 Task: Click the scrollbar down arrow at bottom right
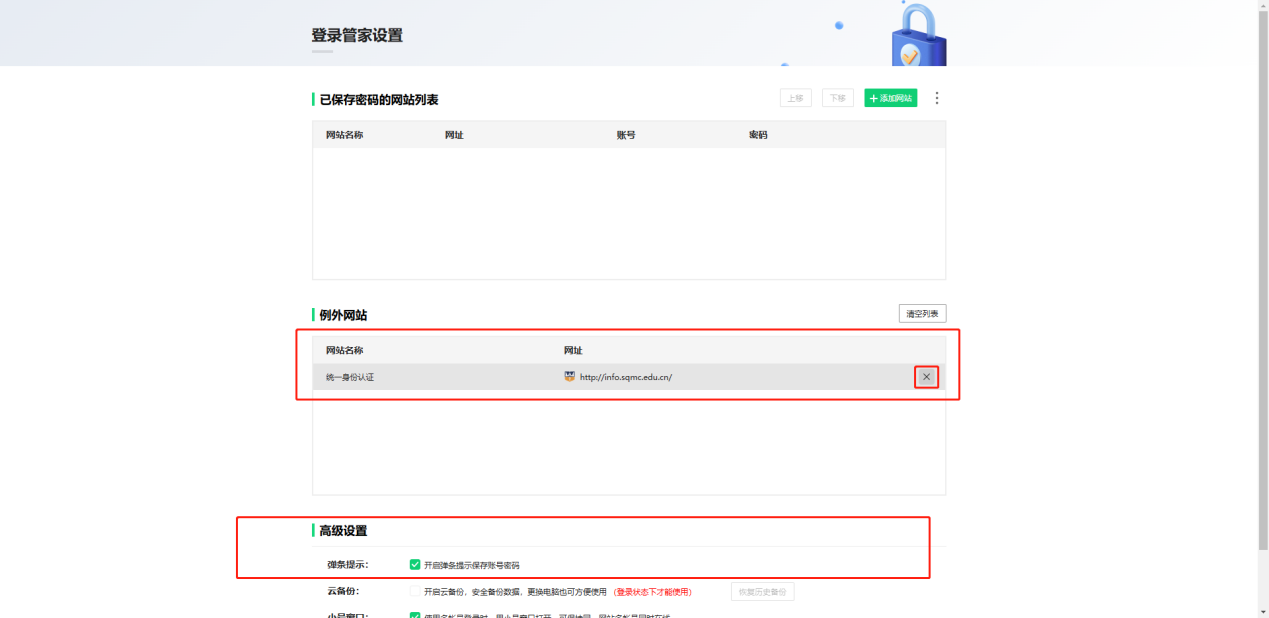click(x=1262, y=611)
